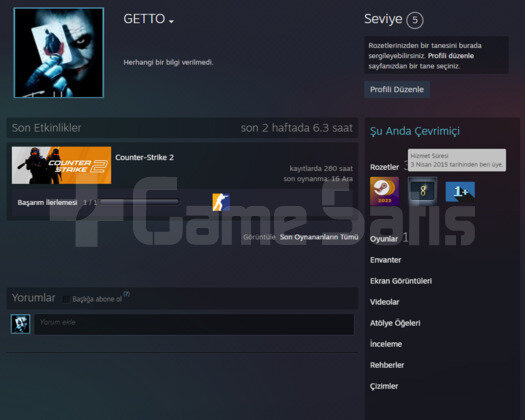Open the Steam 2023 badge icon
Screen dimensions: 525x420
(384, 191)
